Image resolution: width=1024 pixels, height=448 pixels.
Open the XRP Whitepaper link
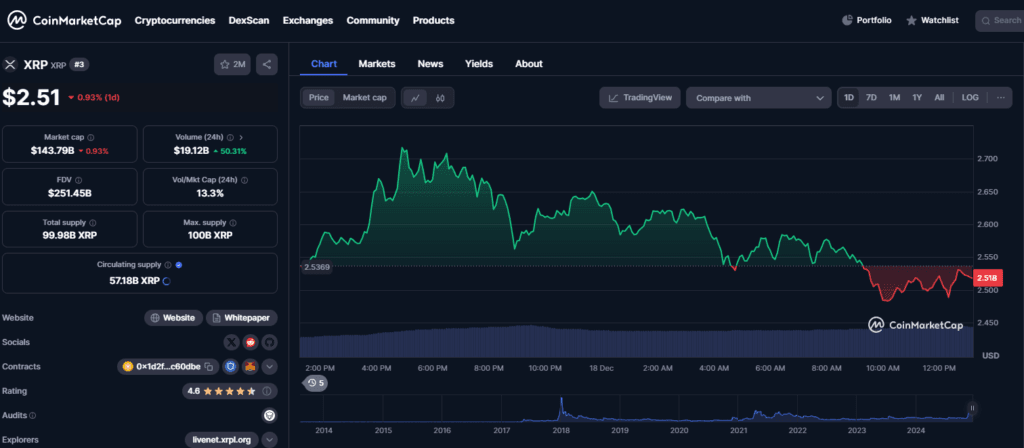tap(242, 318)
